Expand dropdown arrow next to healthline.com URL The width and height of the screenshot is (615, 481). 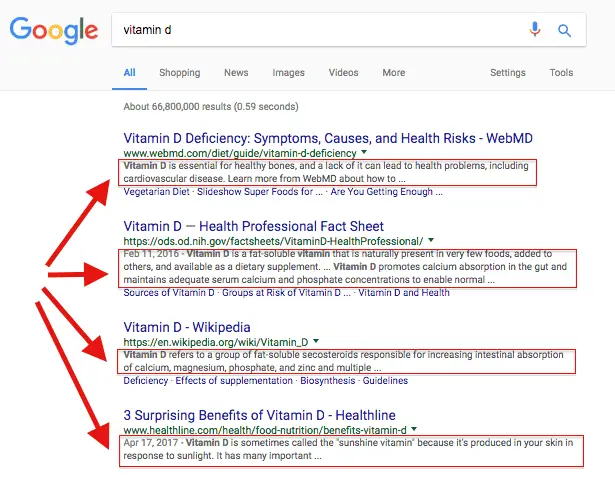tap(414, 429)
